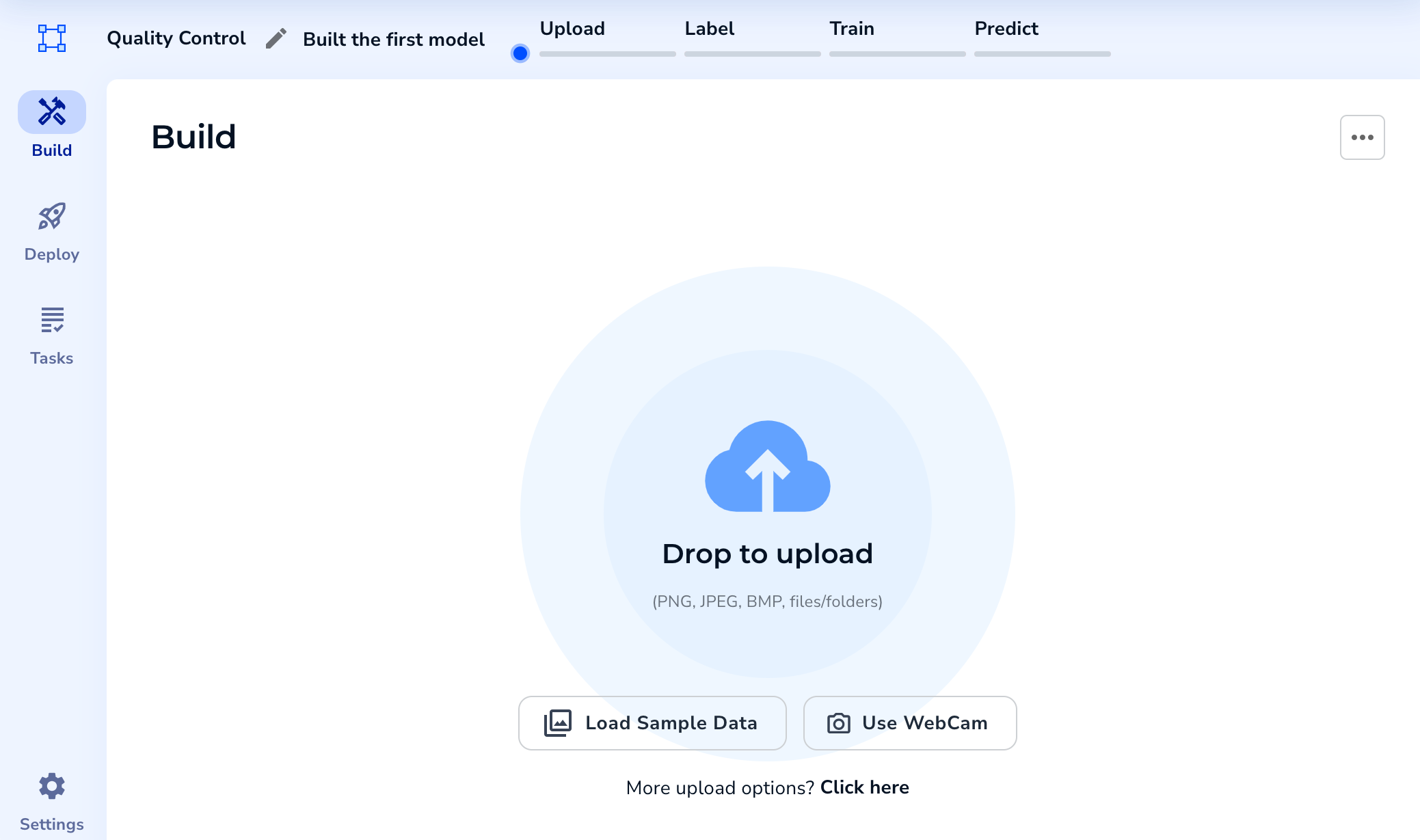Click the image gallery icon on Load Sample Data

[557, 723]
